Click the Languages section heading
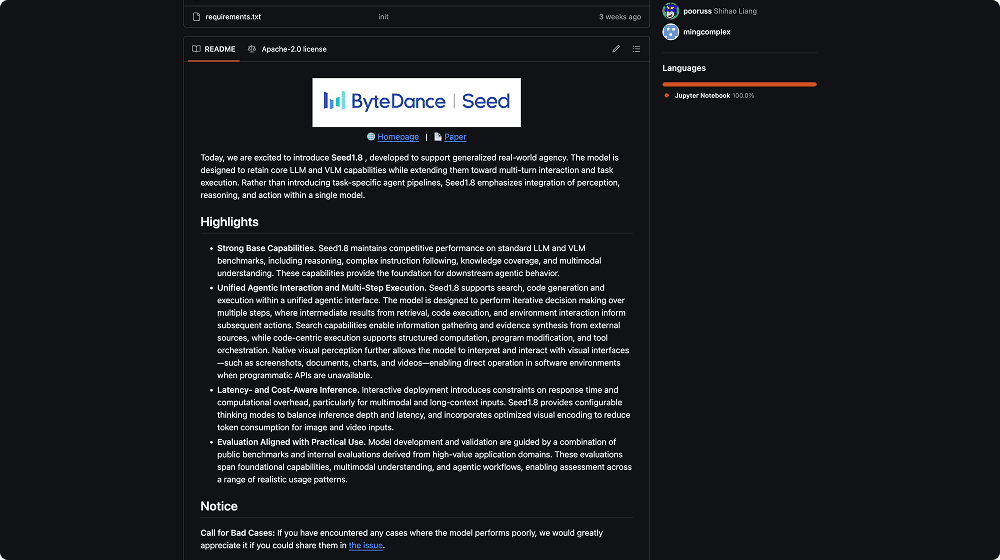Image resolution: width=1000 pixels, height=560 pixels. 684,68
